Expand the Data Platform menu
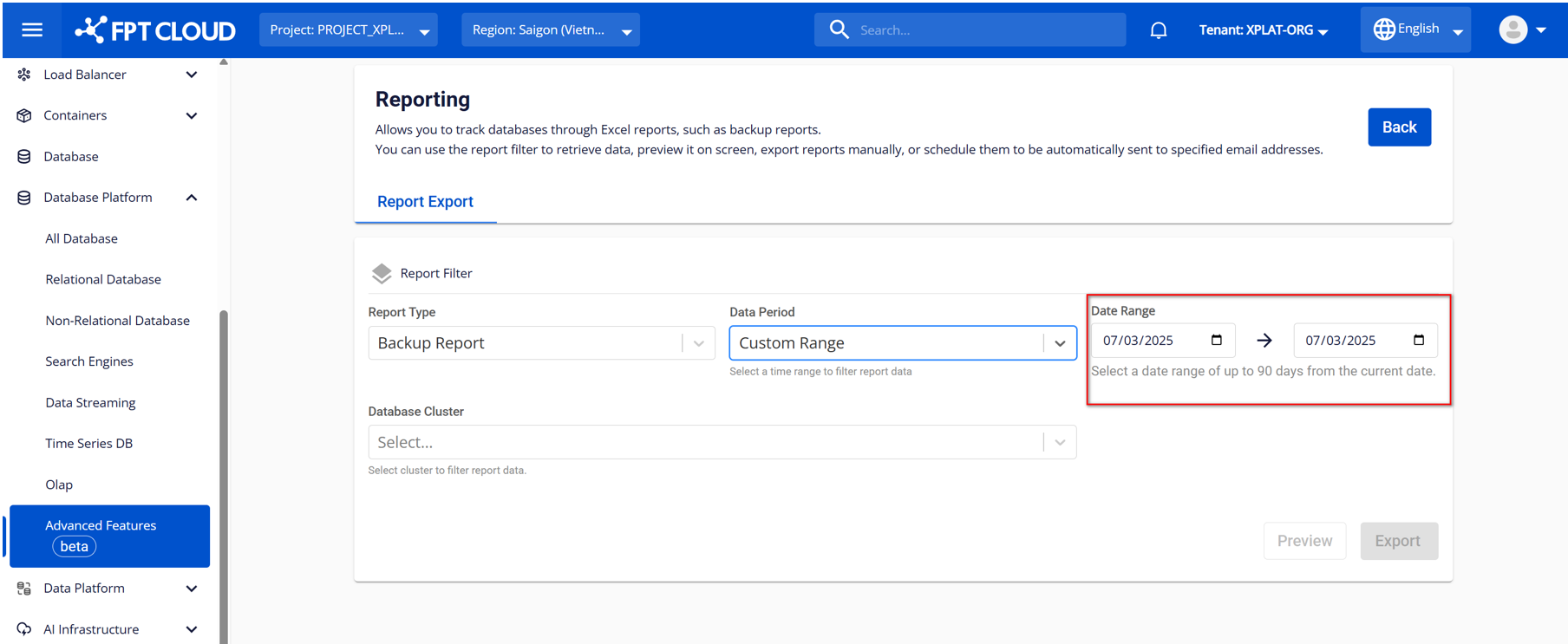Image resolution: width=1568 pixels, height=644 pixels. pyautogui.click(x=192, y=589)
